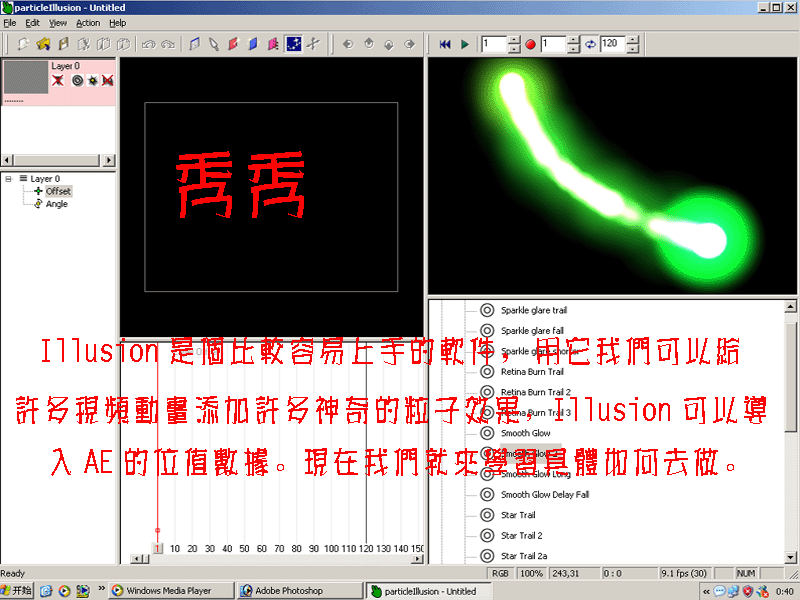Image resolution: width=800 pixels, height=600 pixels.
Task: Select the Layer 0 gray thumbnail
Action: (x=26, y=78)
